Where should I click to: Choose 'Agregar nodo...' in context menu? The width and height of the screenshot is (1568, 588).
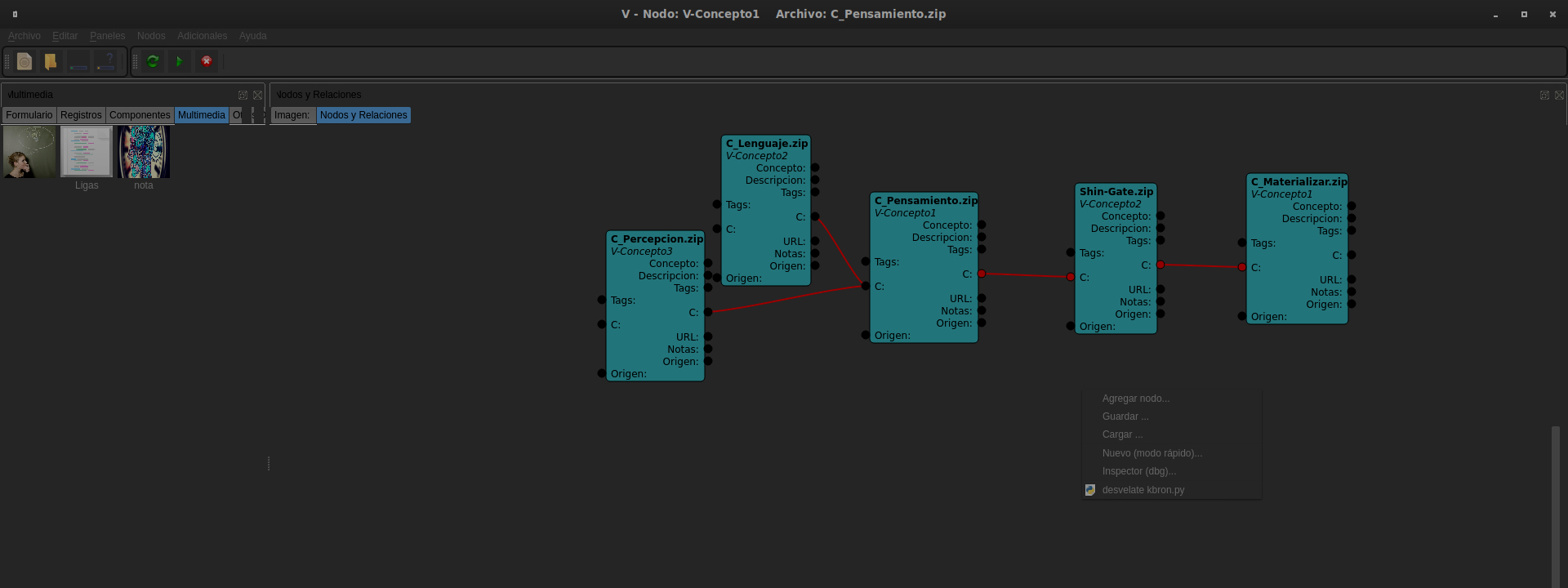click(x=1135, y=399)
